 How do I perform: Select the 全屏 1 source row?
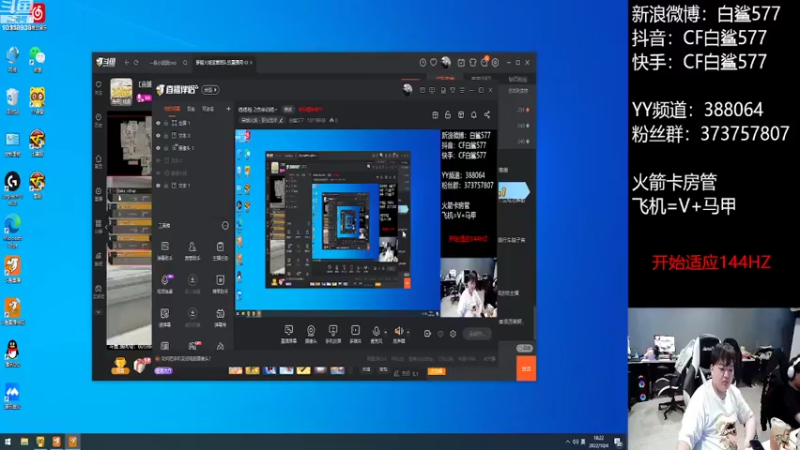(193, 123)
